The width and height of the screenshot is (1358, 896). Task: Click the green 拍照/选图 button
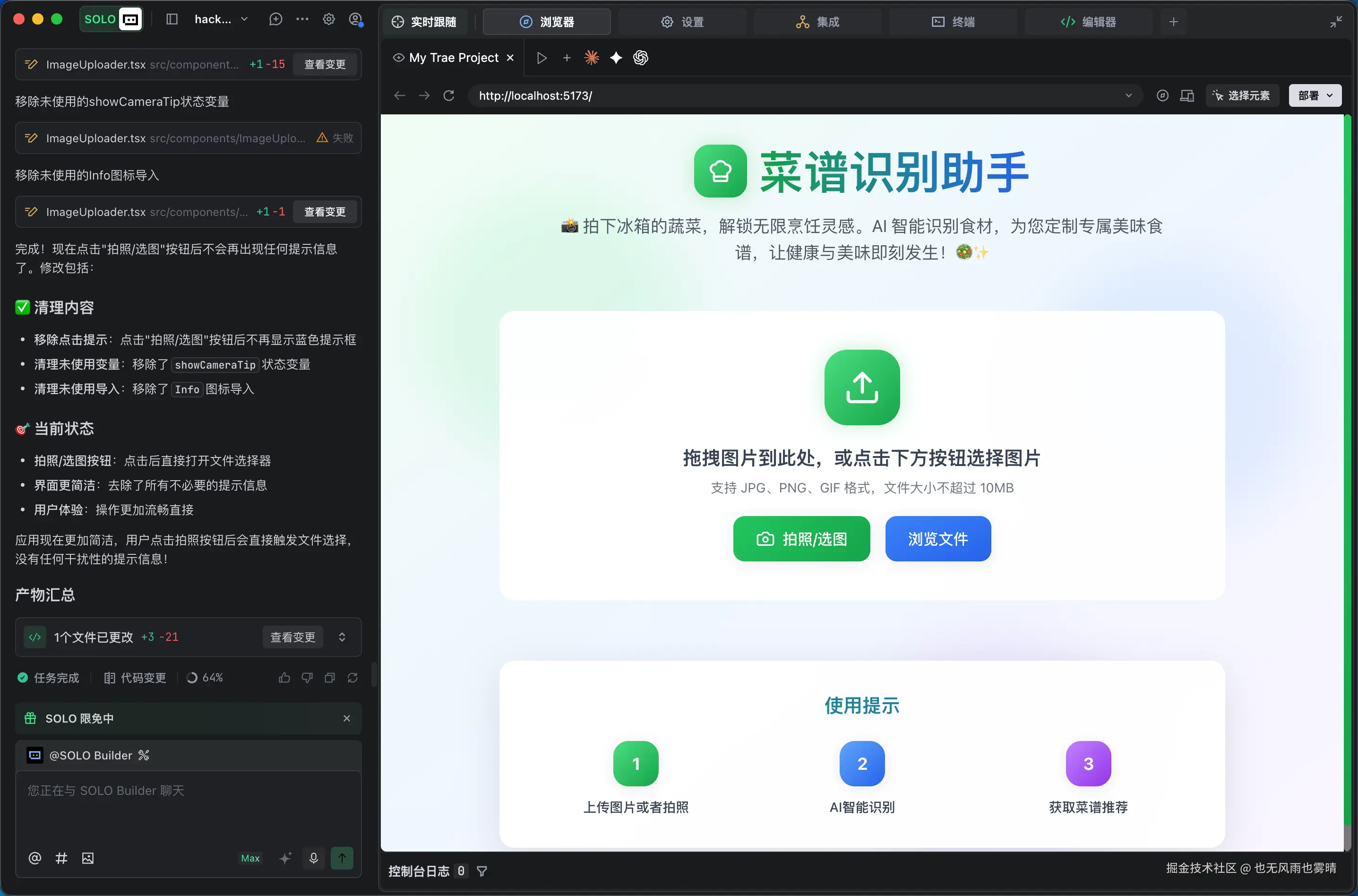(801, 539)
